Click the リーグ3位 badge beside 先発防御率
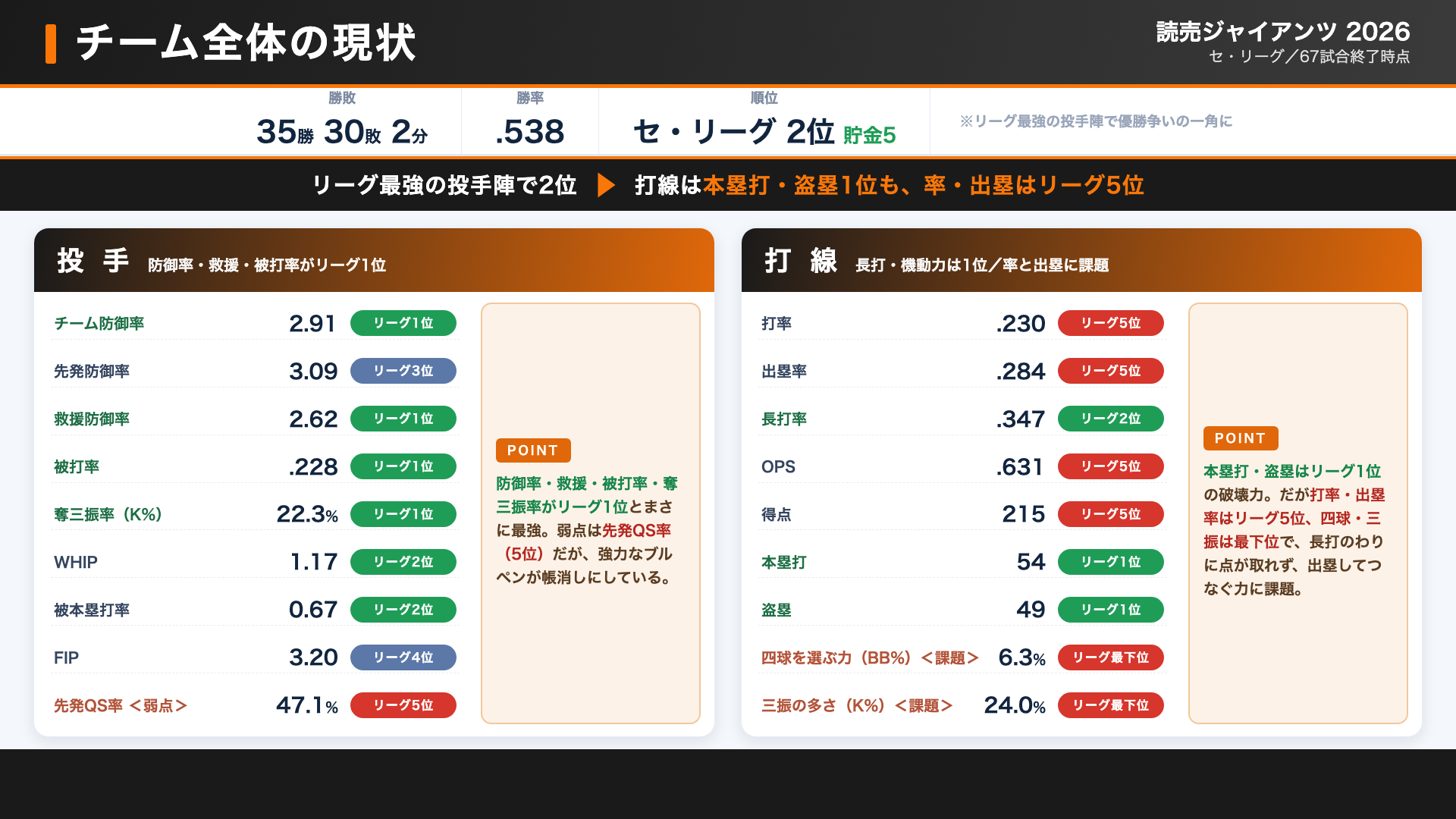This screenshot has height=819, width=1456. click(x=403, y=371)
